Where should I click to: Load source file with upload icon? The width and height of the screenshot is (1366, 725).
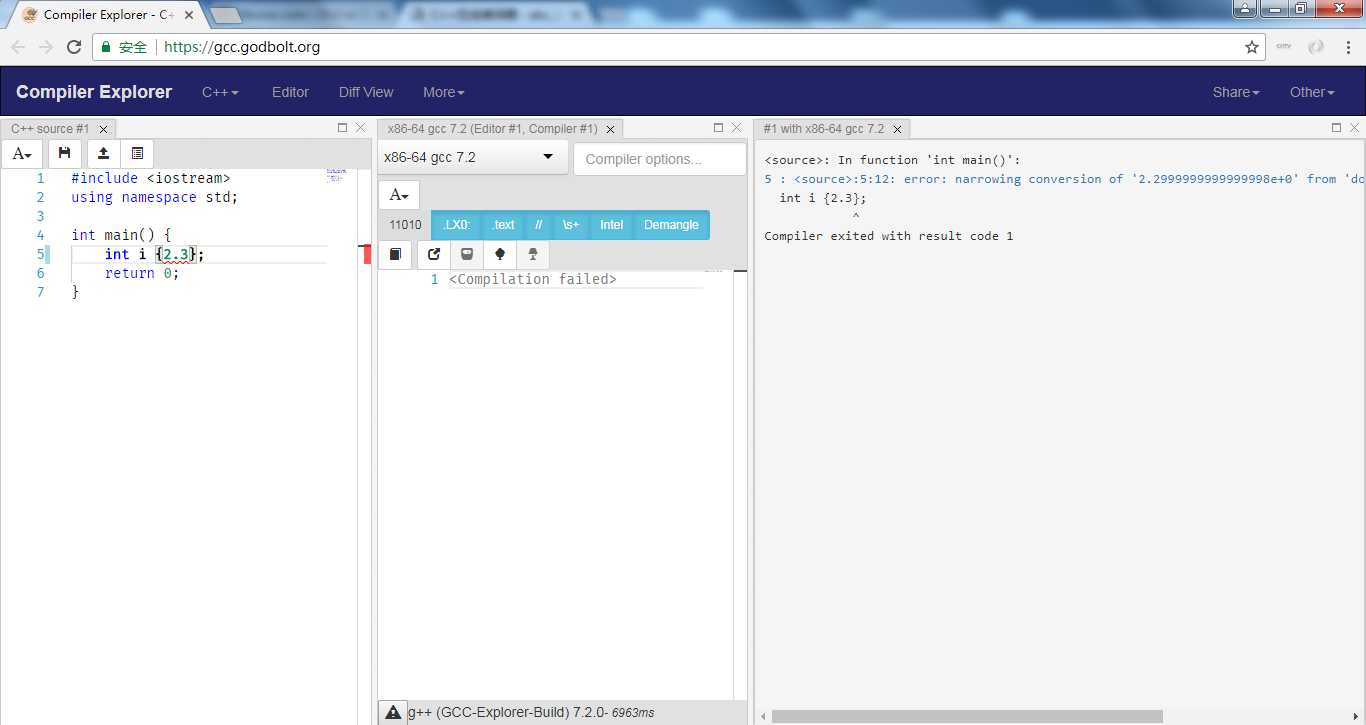pyautogui.click(x=103, y=153)
